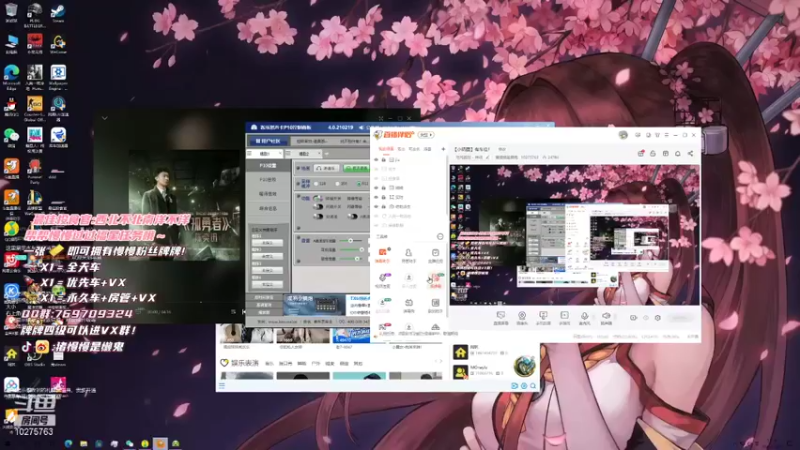Toggle the colorful first switch in sound card functions
Viewport: 800px width, 450px height.
(318, 198)
